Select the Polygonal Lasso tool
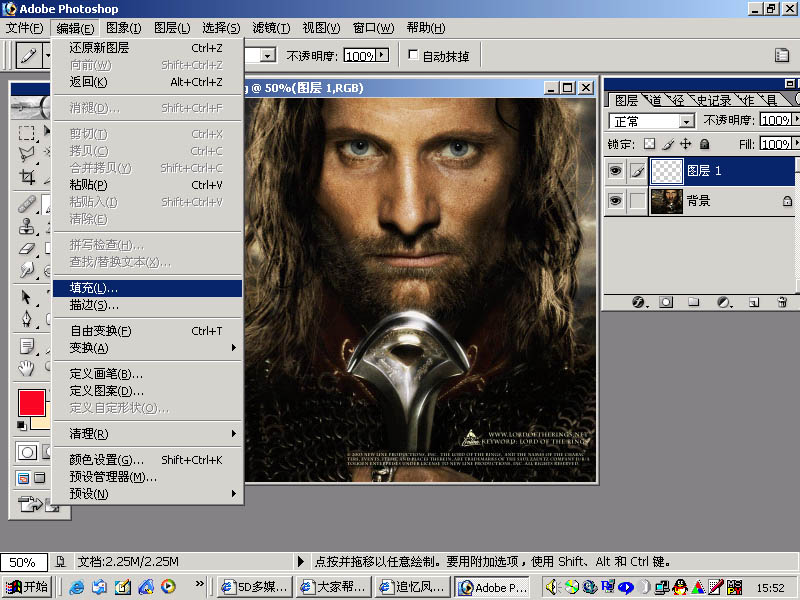 coord(27,154)
